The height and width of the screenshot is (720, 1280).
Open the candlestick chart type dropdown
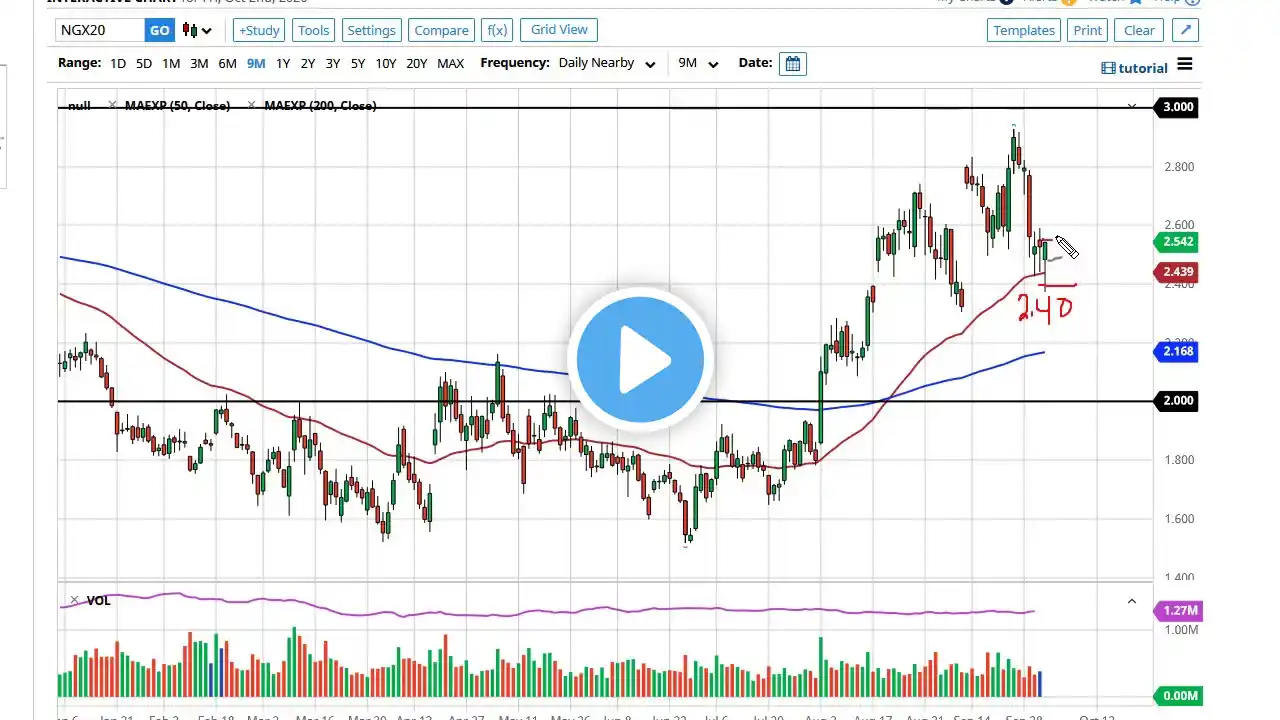pos(197,30)
